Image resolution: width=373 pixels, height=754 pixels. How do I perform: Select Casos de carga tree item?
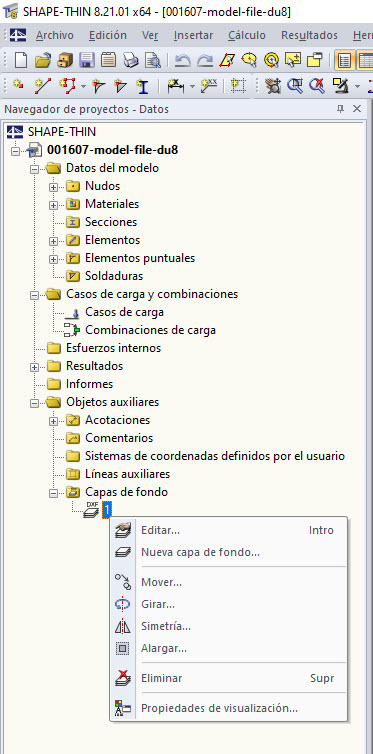pos(124,312)
